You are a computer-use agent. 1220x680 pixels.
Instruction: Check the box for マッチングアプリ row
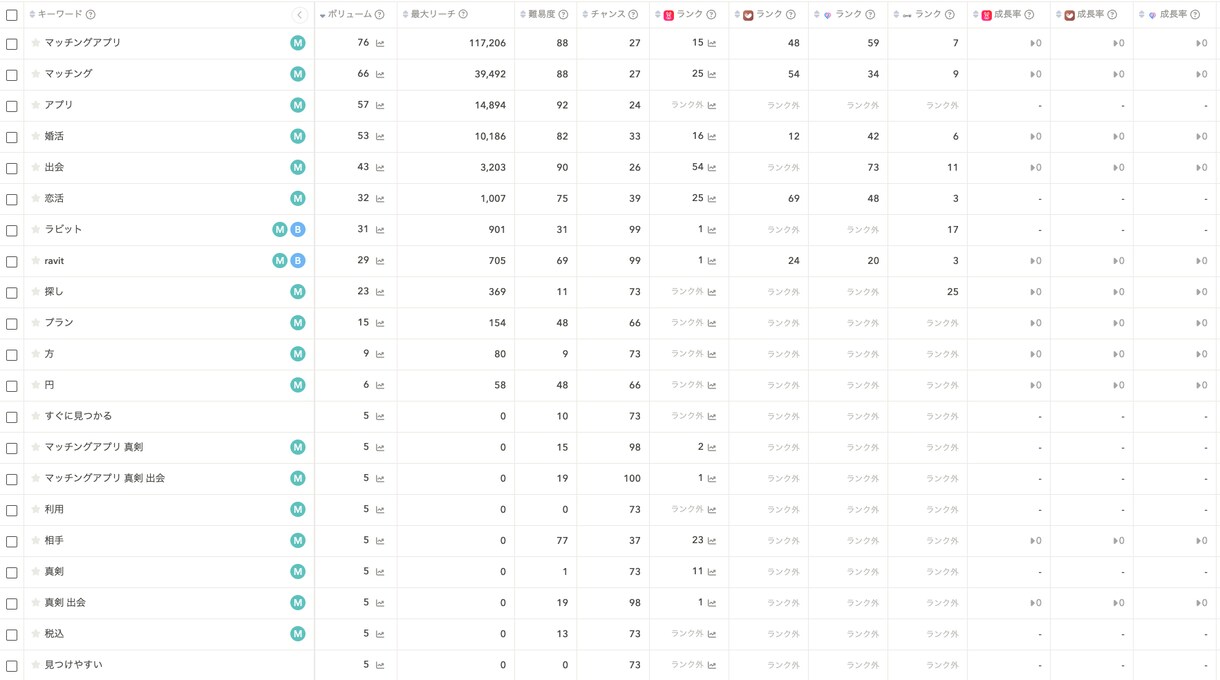click(x=12, y=44)
